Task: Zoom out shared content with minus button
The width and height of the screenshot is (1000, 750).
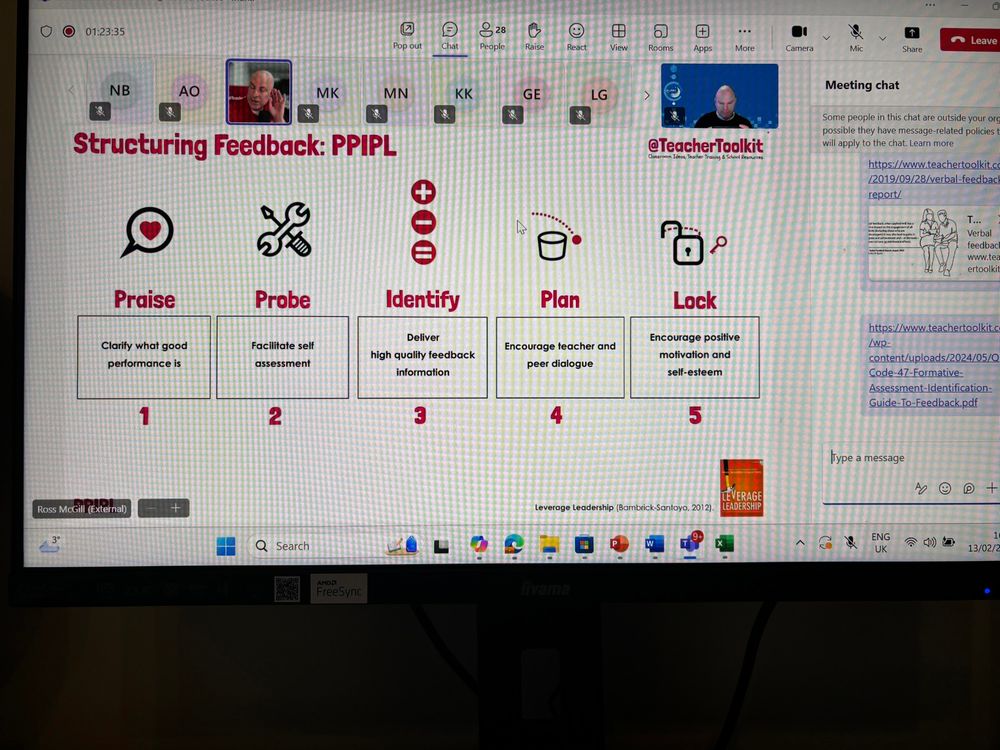Action: pyautogui.click(x=151, y=508)
